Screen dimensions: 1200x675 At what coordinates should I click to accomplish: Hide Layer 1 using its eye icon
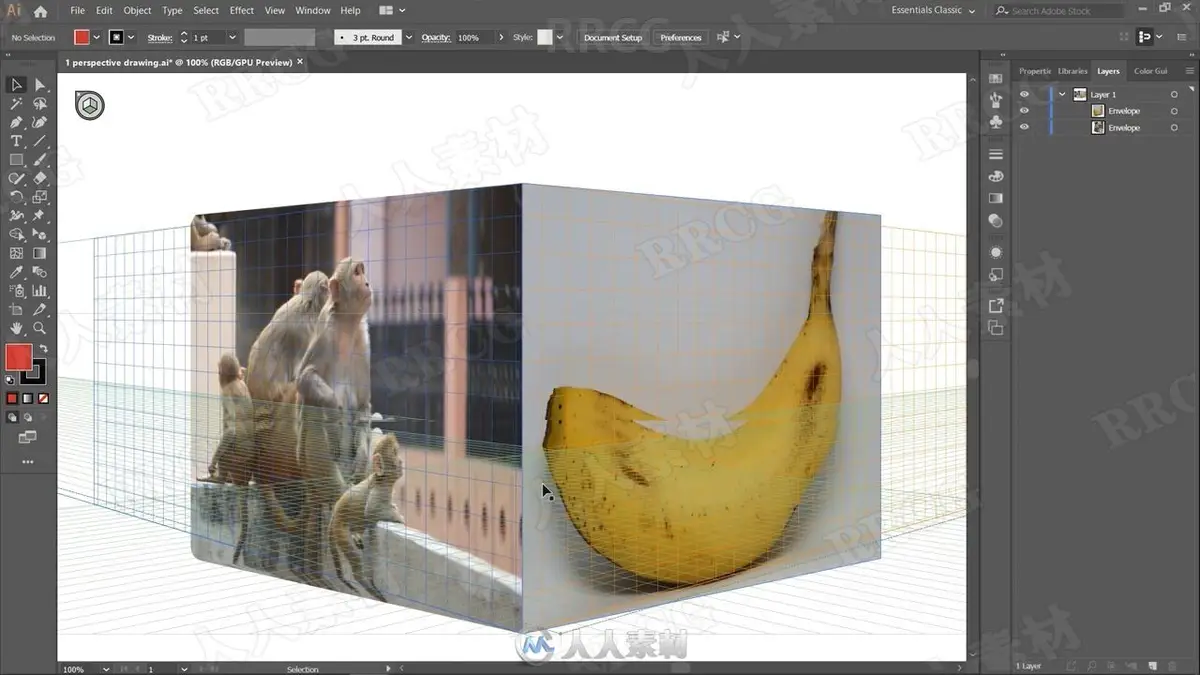(1024, 95)
